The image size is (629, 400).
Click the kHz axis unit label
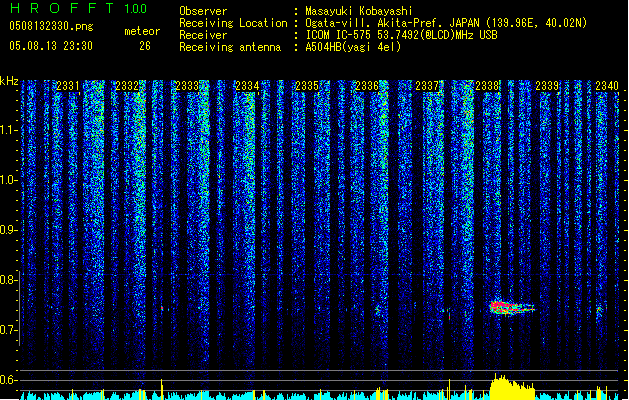coord(9,81)
